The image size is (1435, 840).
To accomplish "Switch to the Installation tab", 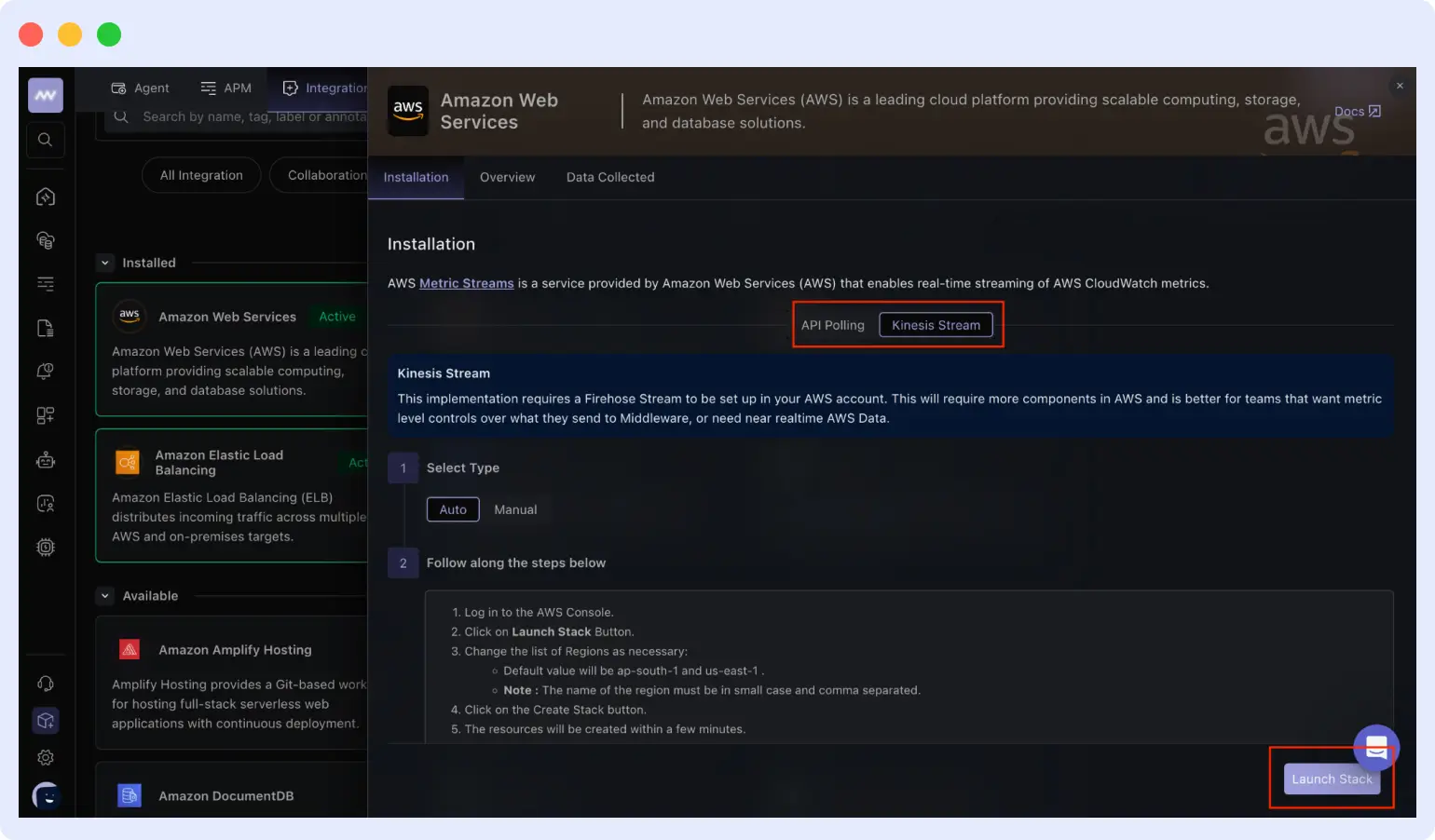I will (x=416, y=177).
